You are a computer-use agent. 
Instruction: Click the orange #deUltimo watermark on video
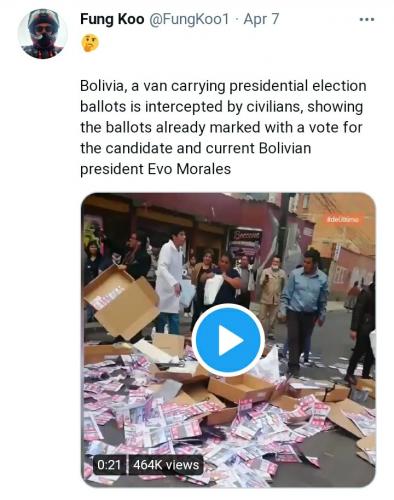[x=343, y=220]
